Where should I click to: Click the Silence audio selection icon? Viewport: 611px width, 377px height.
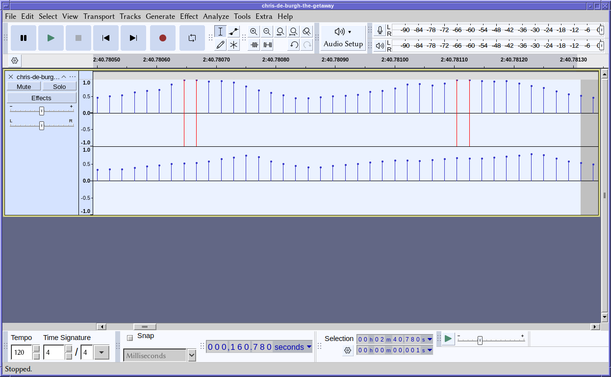point(267,45)
